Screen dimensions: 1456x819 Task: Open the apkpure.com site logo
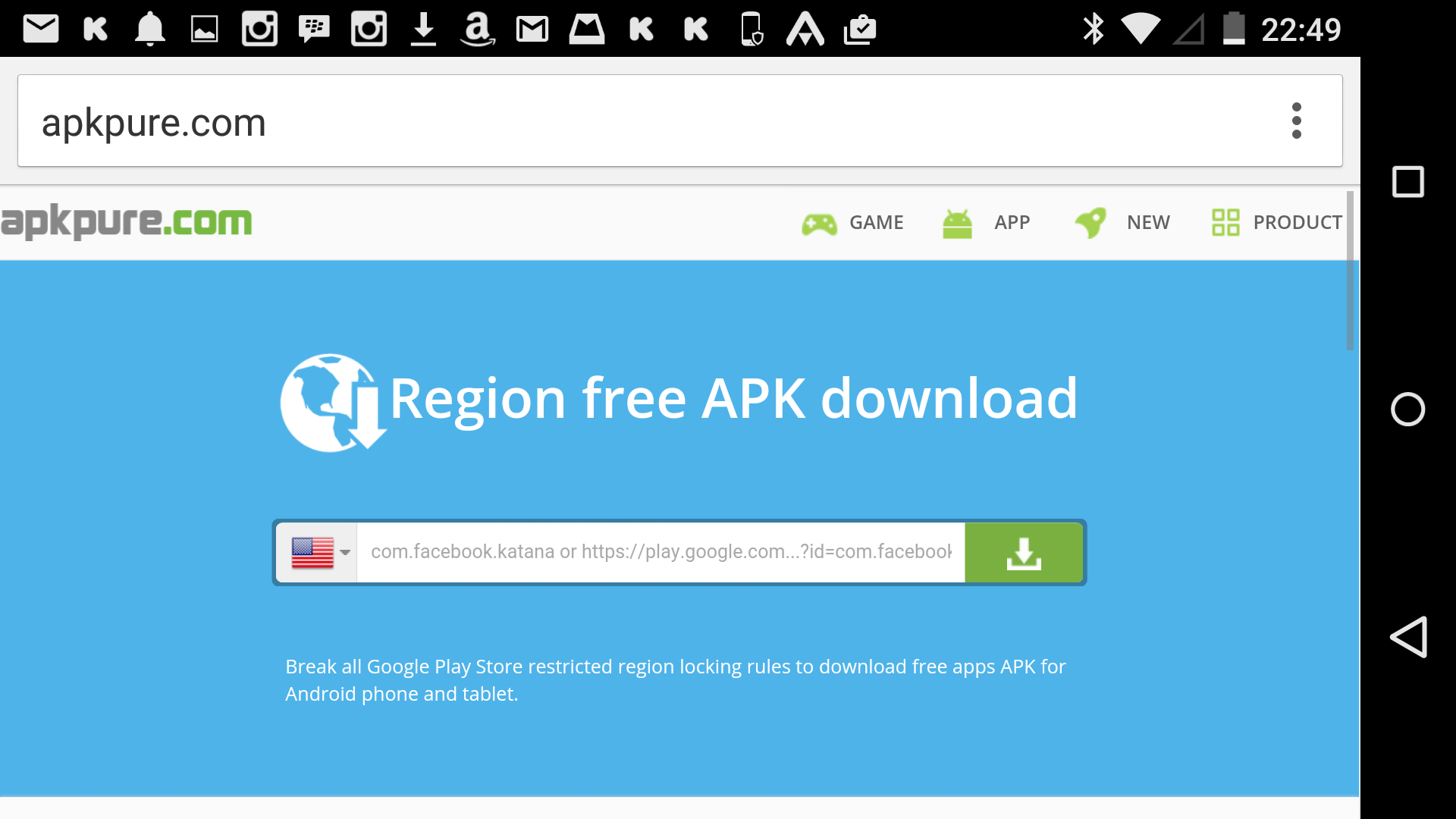(x=126, y=221)
